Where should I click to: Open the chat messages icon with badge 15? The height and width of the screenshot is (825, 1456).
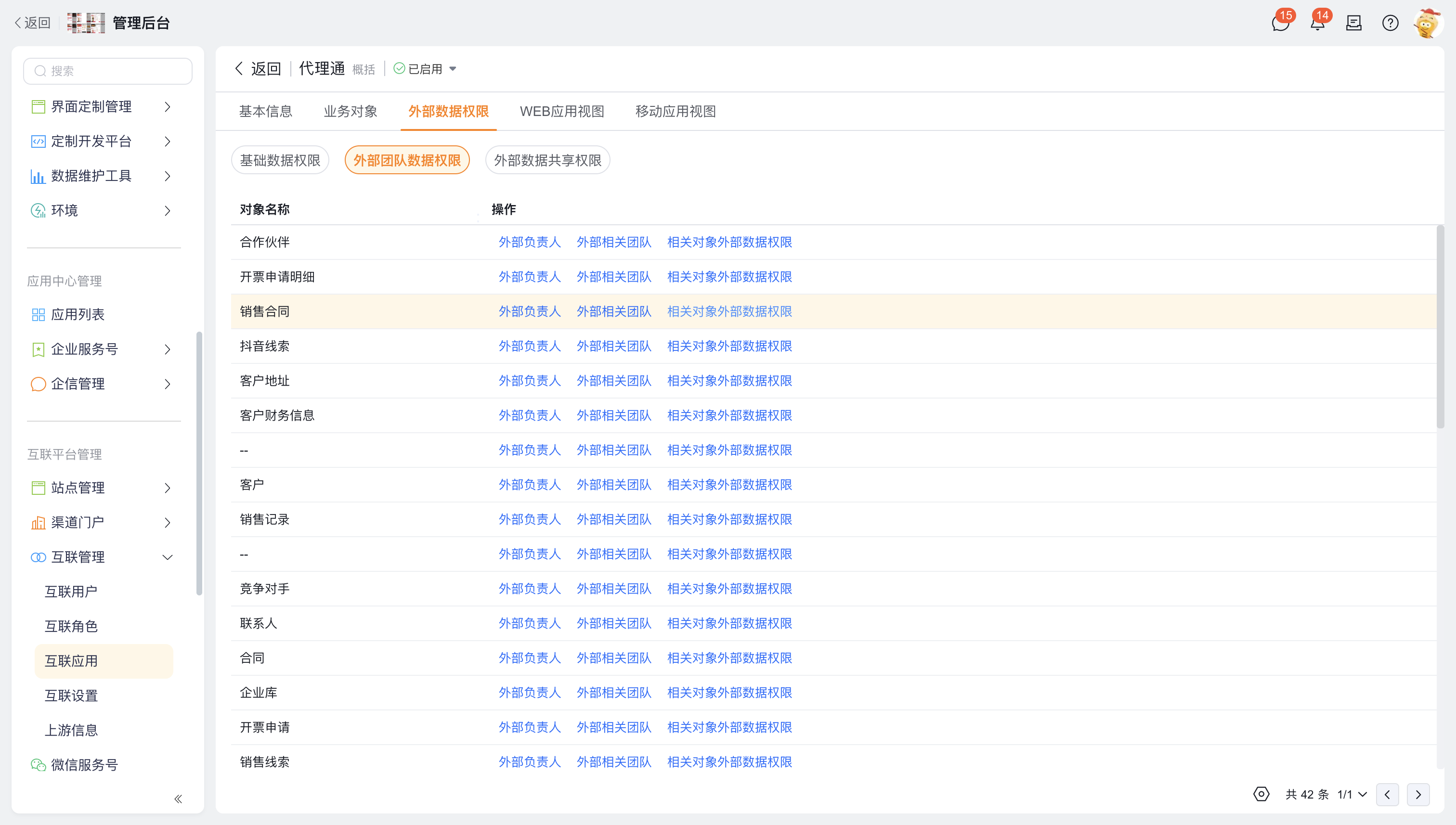click(1280, 23)
